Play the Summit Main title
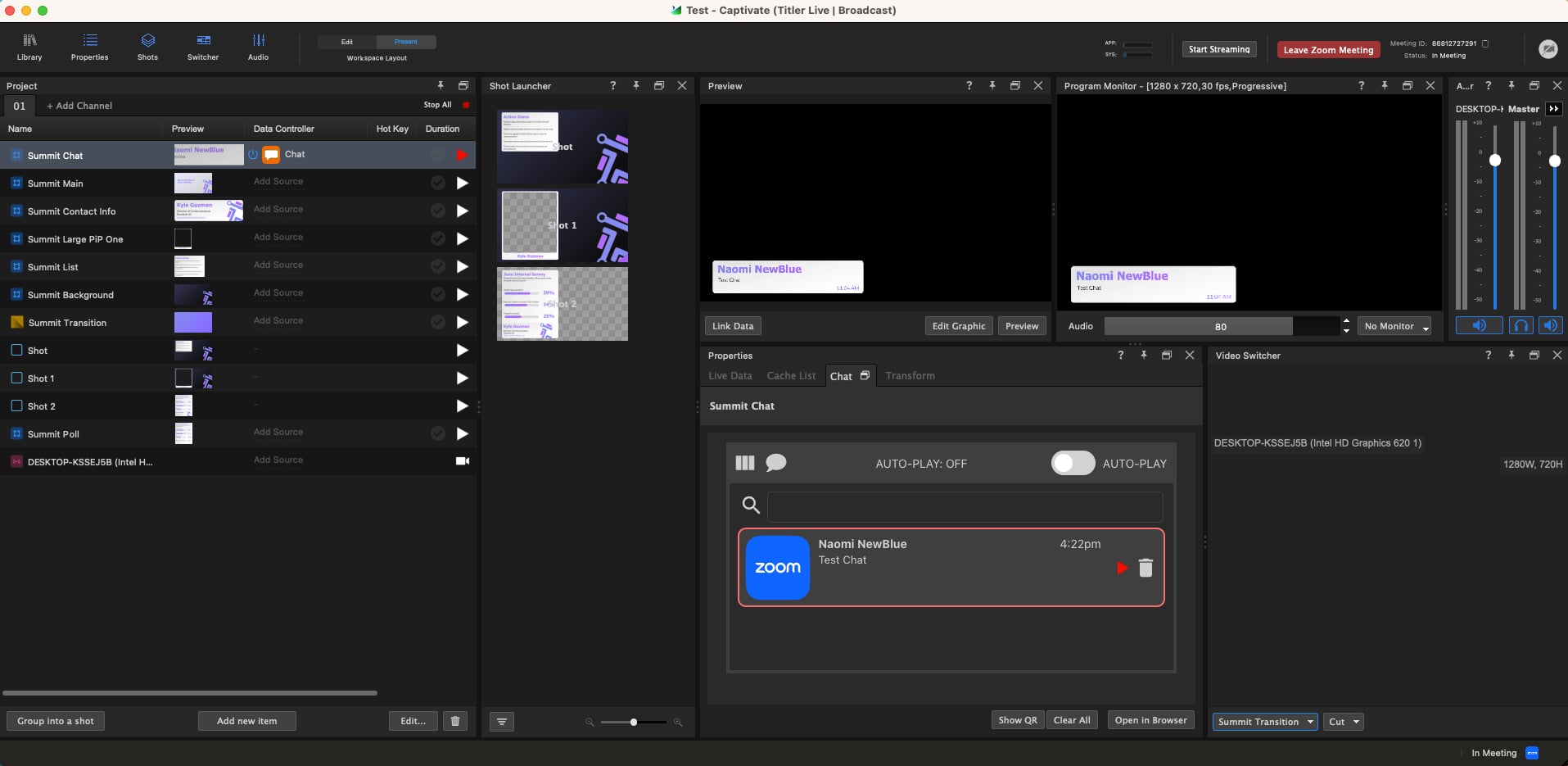The image size is (1568, 766). coord(463,184)
